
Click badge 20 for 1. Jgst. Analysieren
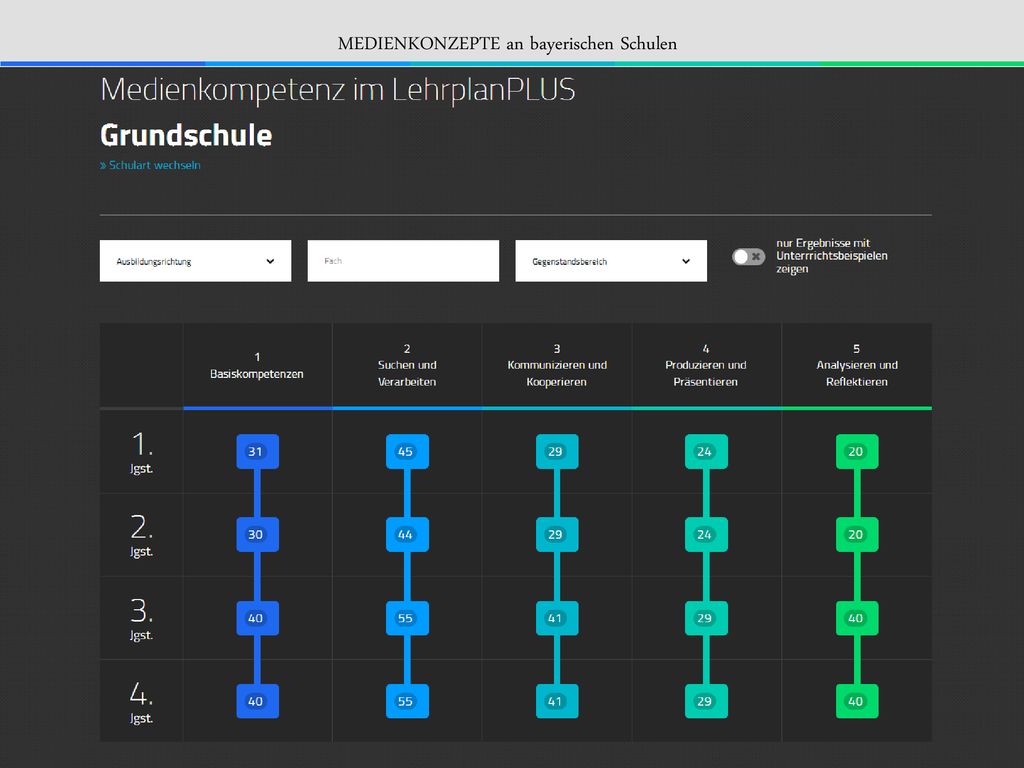857,451
